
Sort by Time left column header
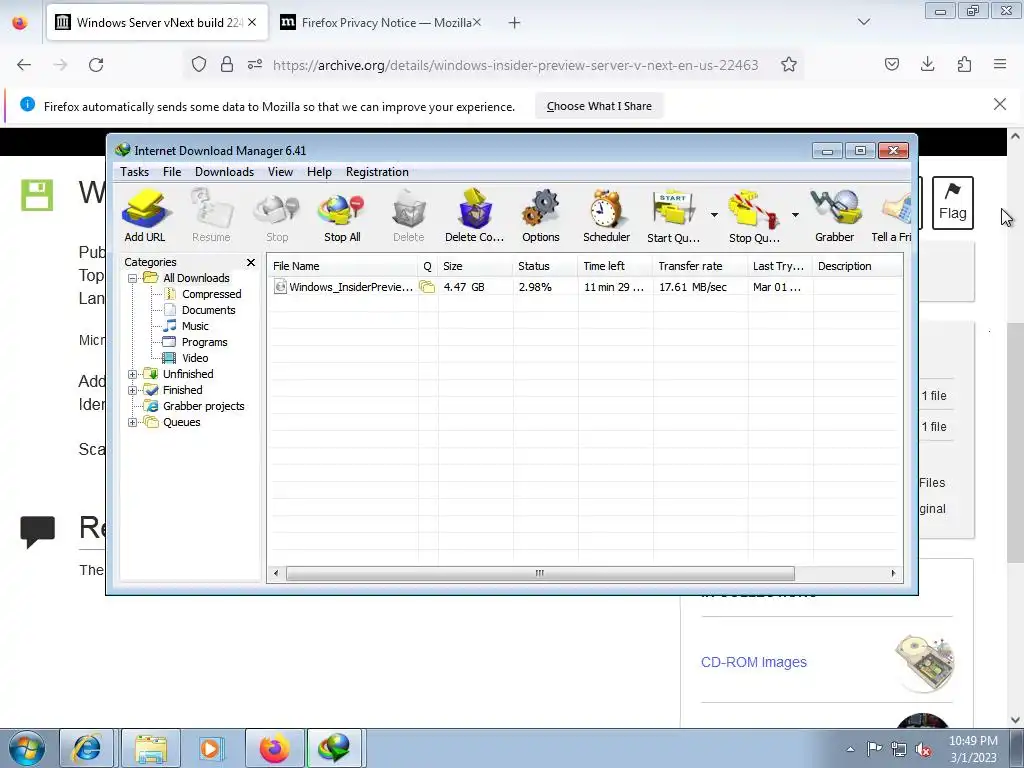pos(615,266)
